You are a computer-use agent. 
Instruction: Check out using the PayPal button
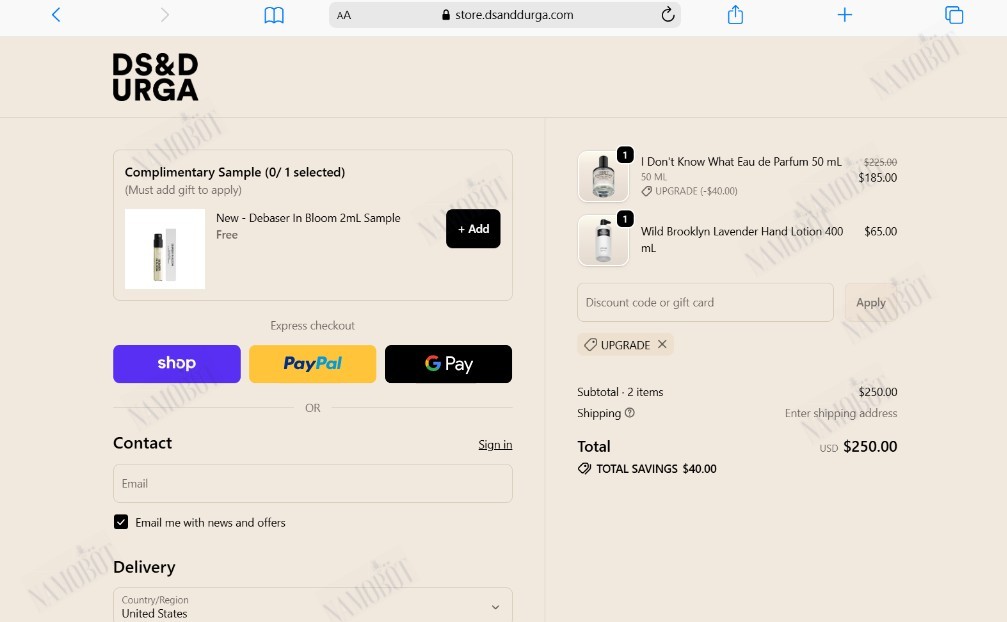coord(313,364)
